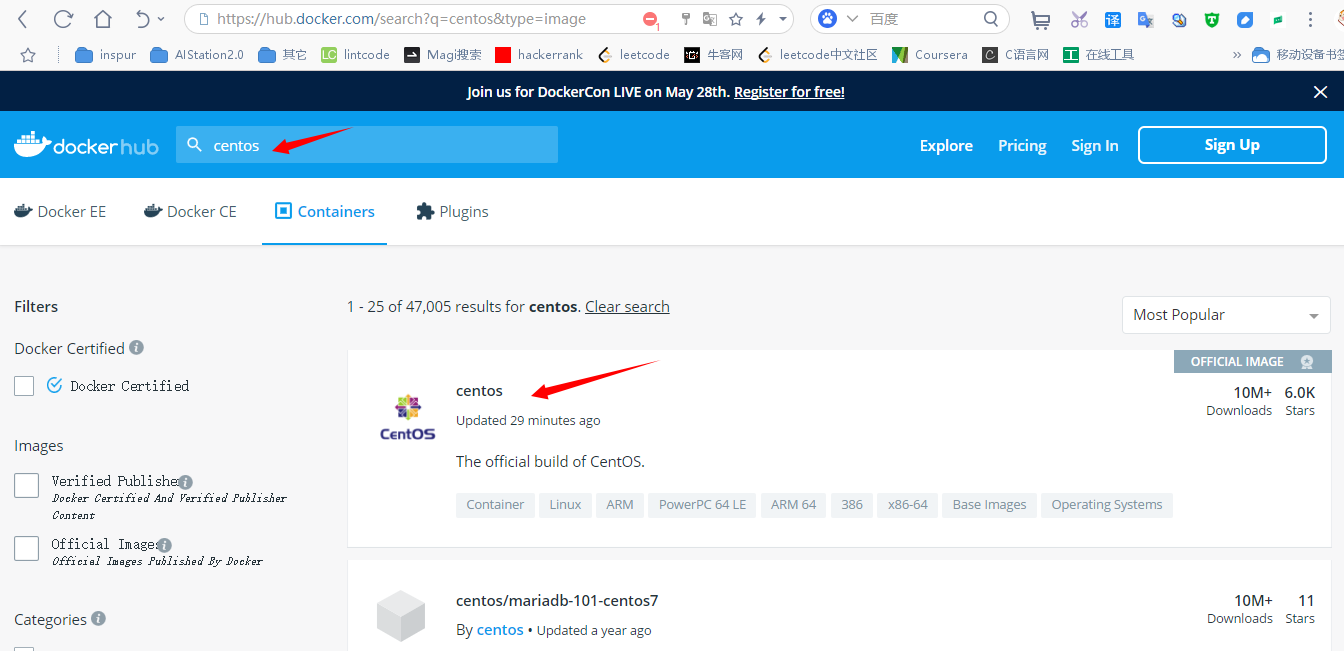Dismiss the DockerCon banner with X icon
Image resolution: width=1344 pixels, height=651 pixels.
[1320, 92]
